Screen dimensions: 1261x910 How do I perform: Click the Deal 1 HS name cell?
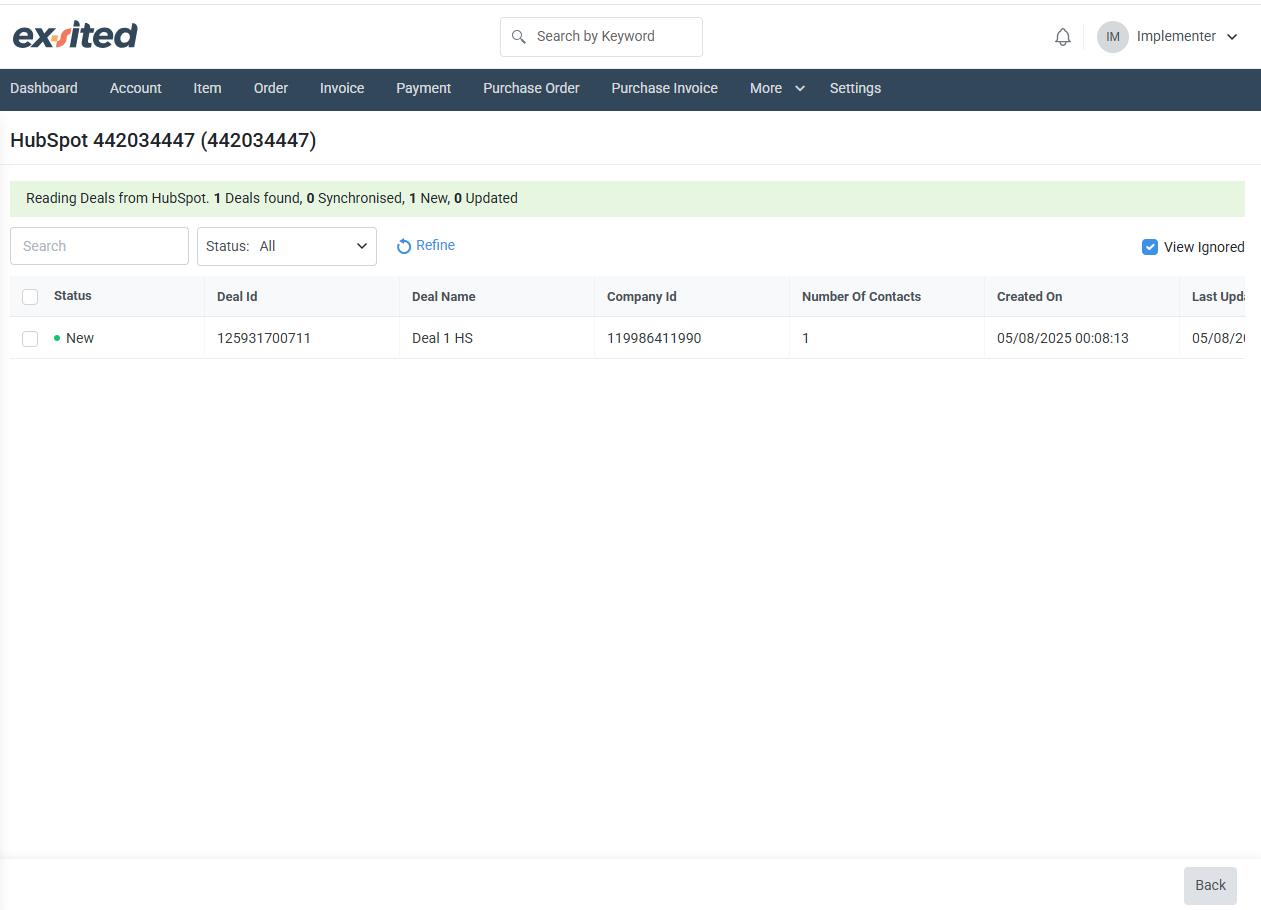[442, 338]
